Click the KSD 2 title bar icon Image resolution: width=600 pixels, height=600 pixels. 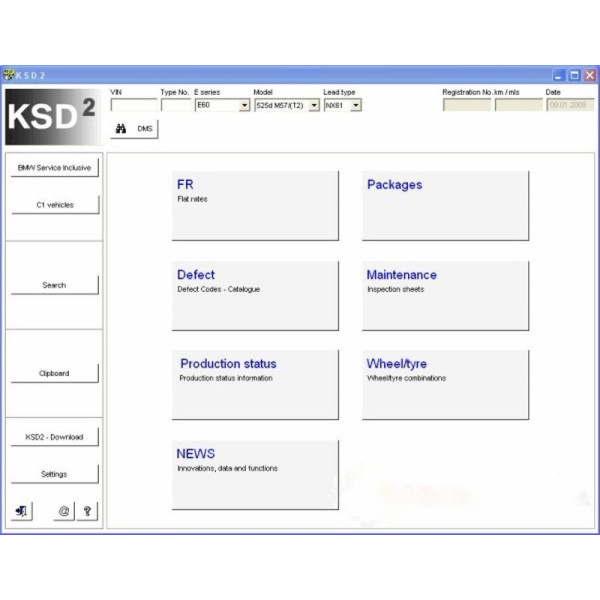click(x=9, y=75)
